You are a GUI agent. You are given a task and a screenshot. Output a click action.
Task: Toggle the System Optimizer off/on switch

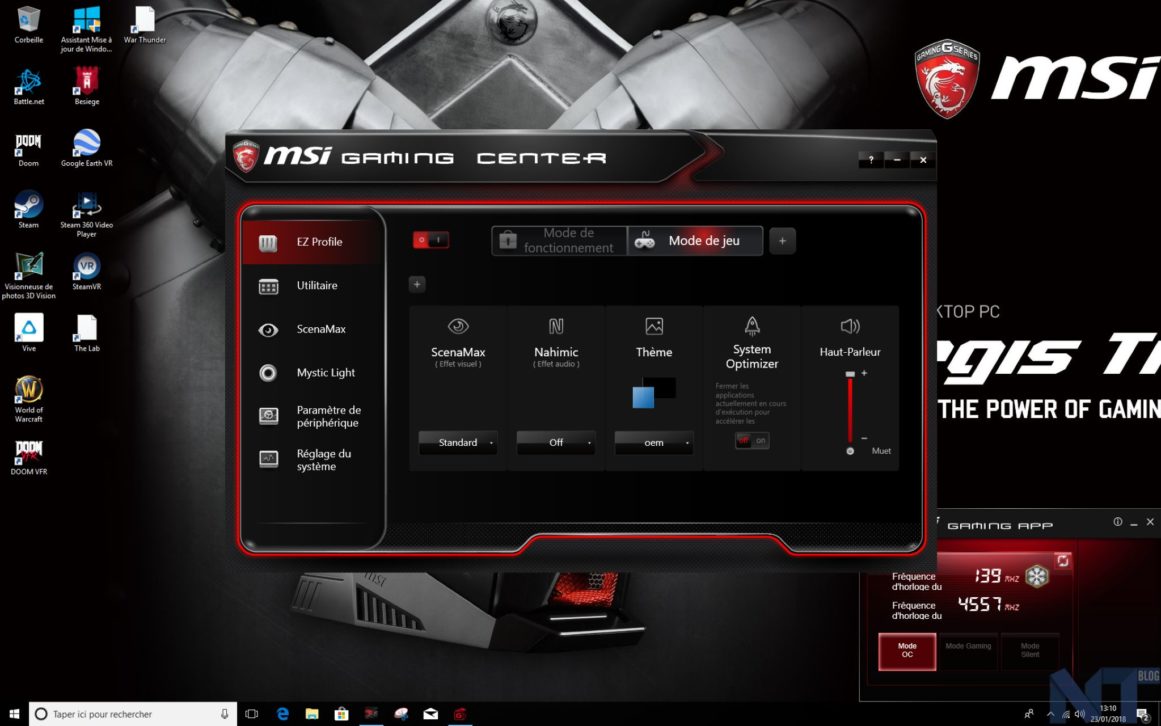752,440
